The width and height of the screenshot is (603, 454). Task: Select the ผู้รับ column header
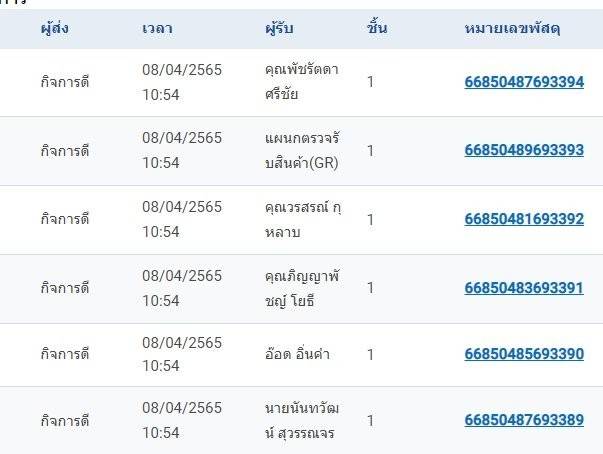click(279, 28)
